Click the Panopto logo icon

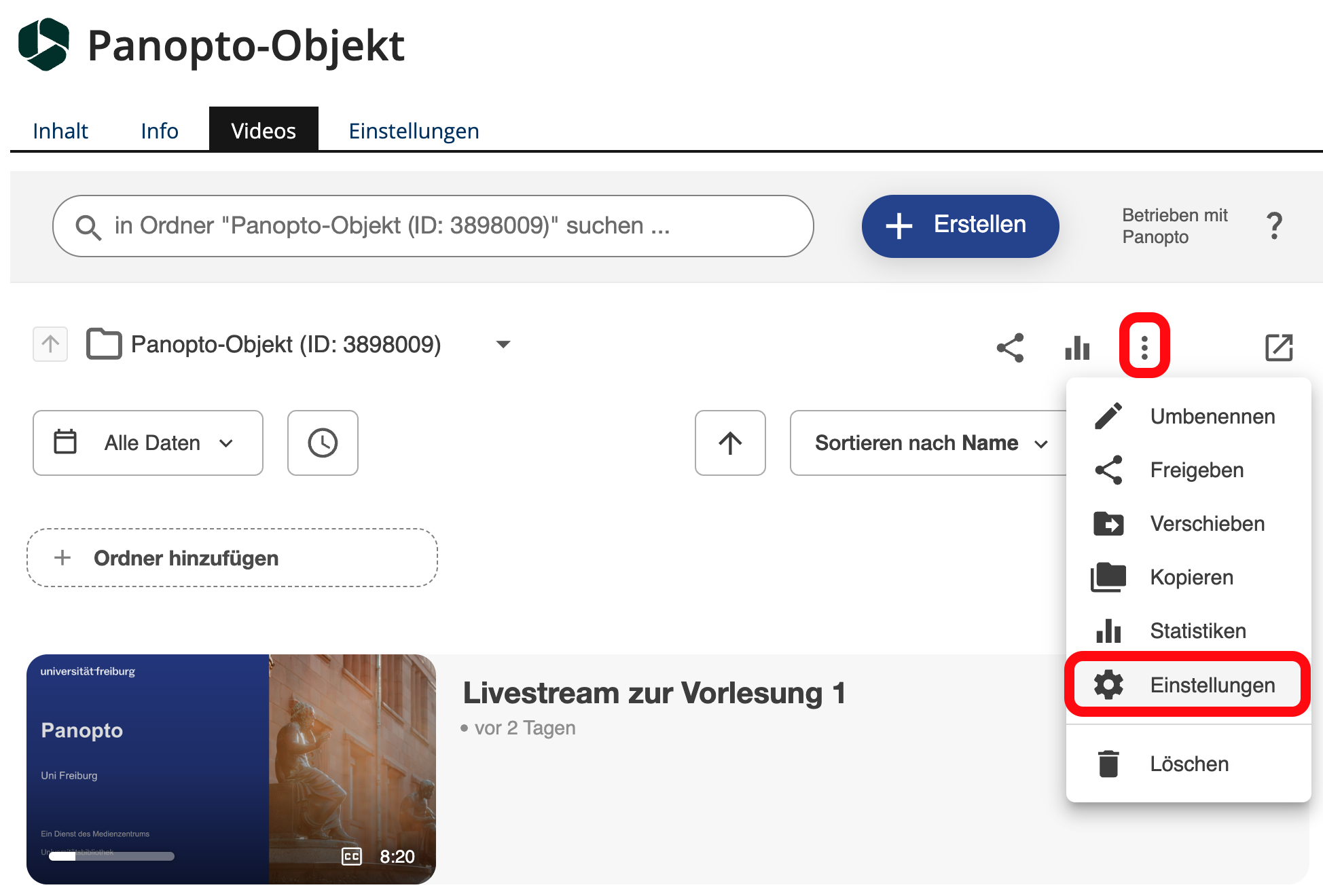pyautogui.click(x=43, y=44)
